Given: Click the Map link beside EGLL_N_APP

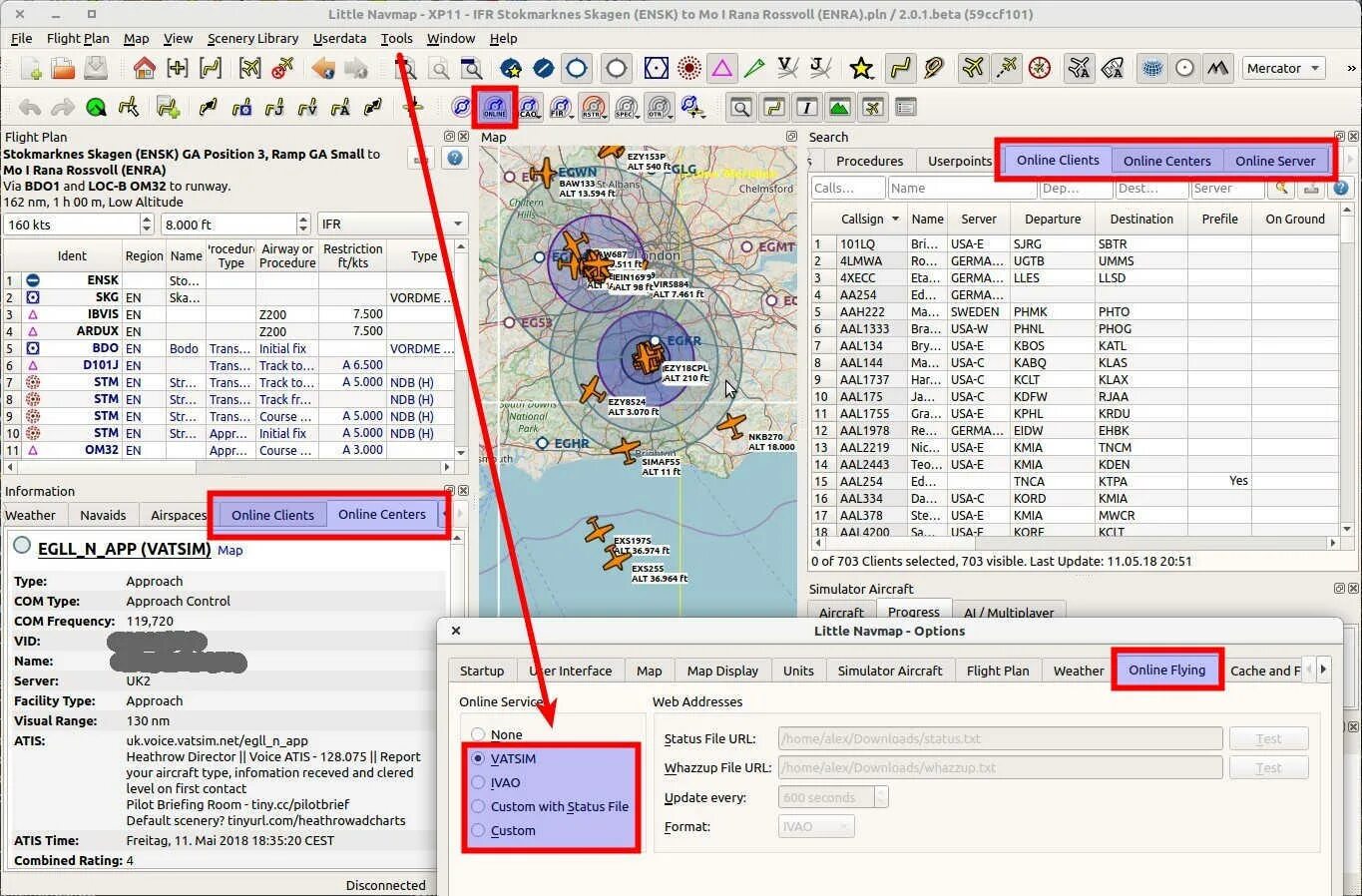Looking at the screenshot, I should point(229,550).
